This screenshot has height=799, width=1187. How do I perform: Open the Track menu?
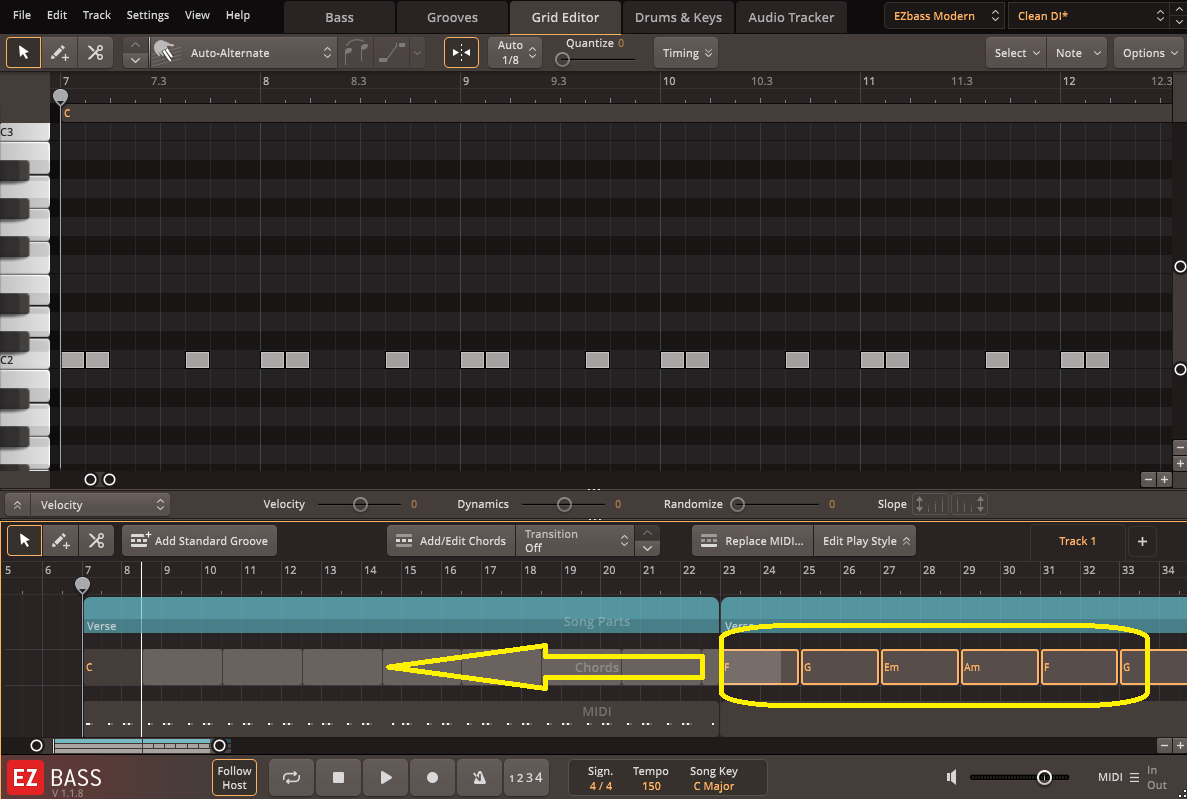click(96, 15)
